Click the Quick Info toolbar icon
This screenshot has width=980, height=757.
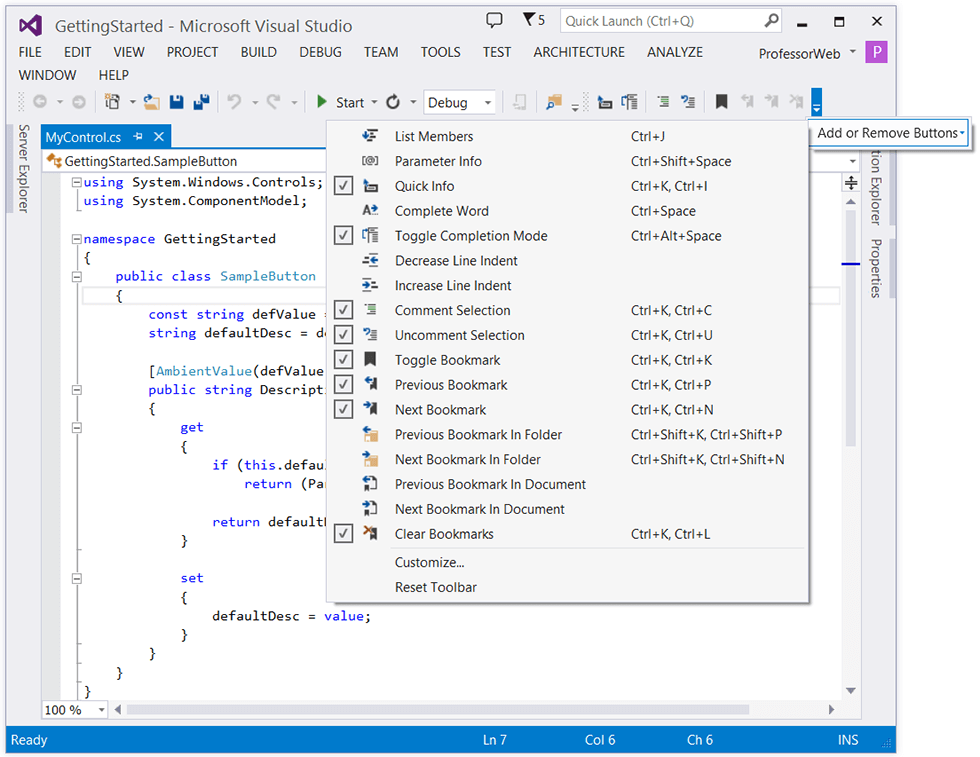[x=604, y=101]
